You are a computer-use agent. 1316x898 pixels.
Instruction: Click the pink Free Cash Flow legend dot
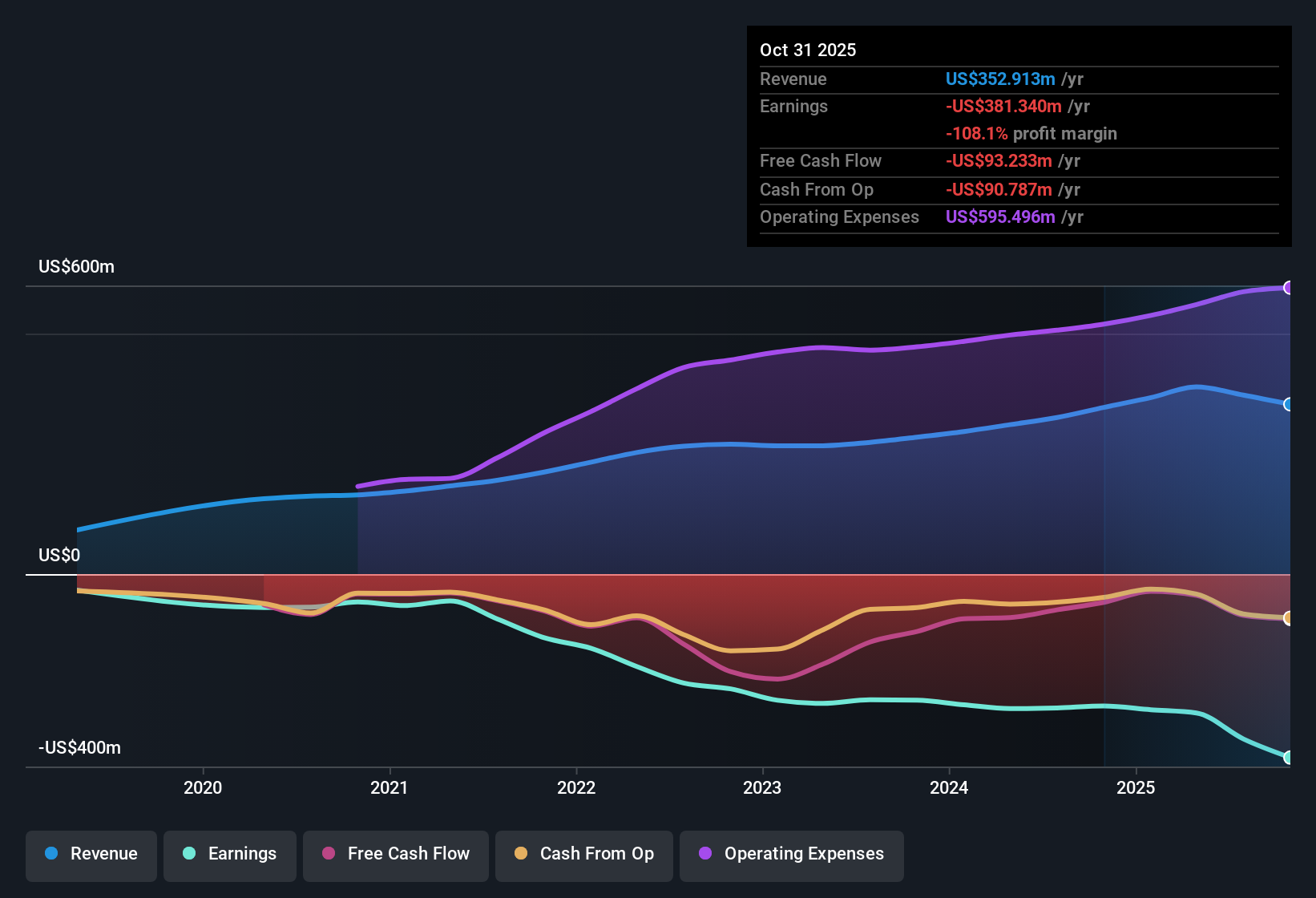pos(328,854)
